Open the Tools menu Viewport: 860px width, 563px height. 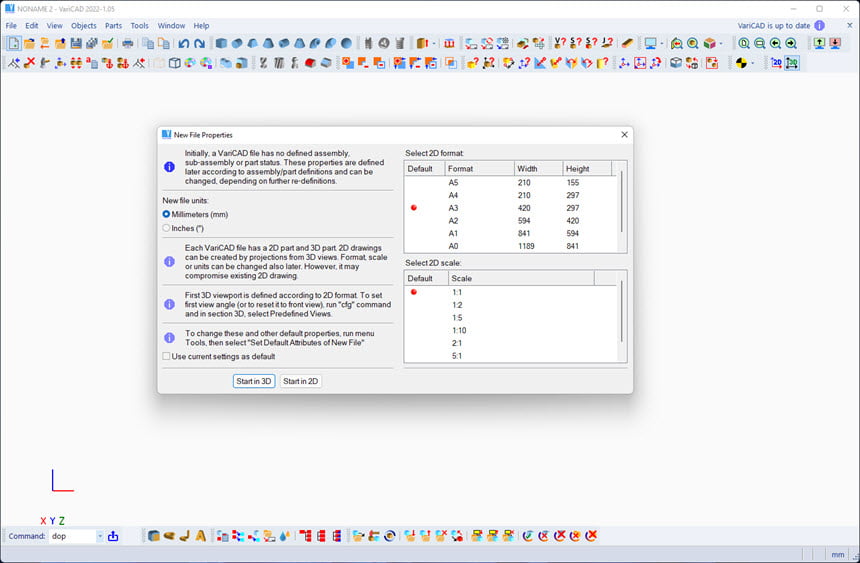coord(139,25)
